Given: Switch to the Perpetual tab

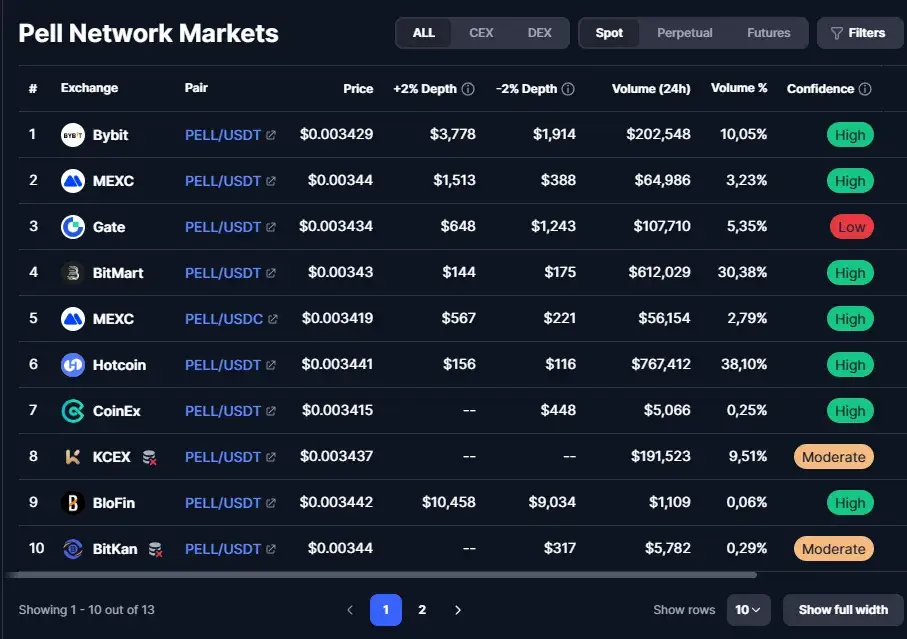Looking at the screenshot, I should (x=684, y=33).
